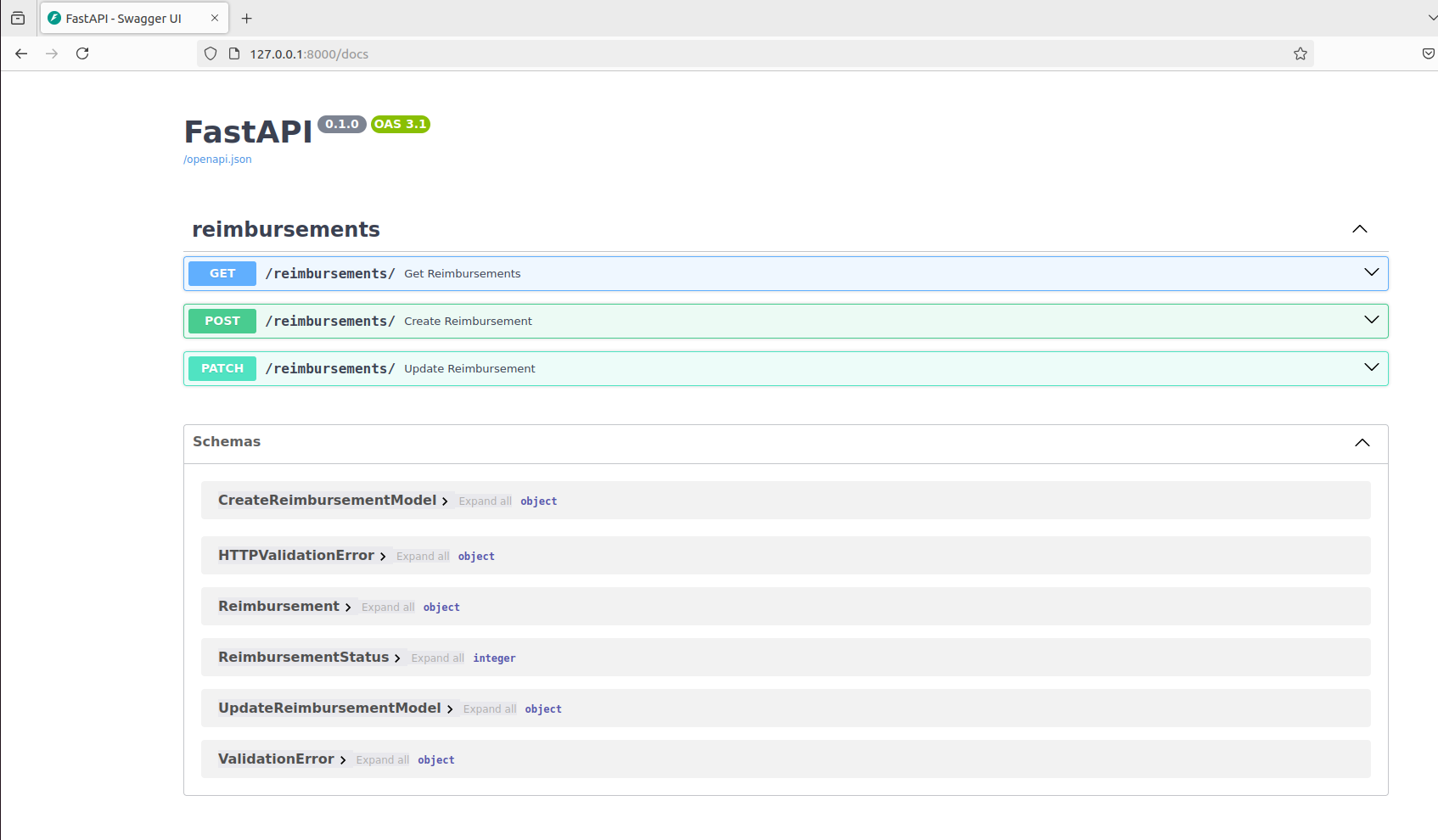Viewport: 1438px width, 840px height.
Task: Click the Get Reimbursements summary text
Action: (x=463, y=273)
